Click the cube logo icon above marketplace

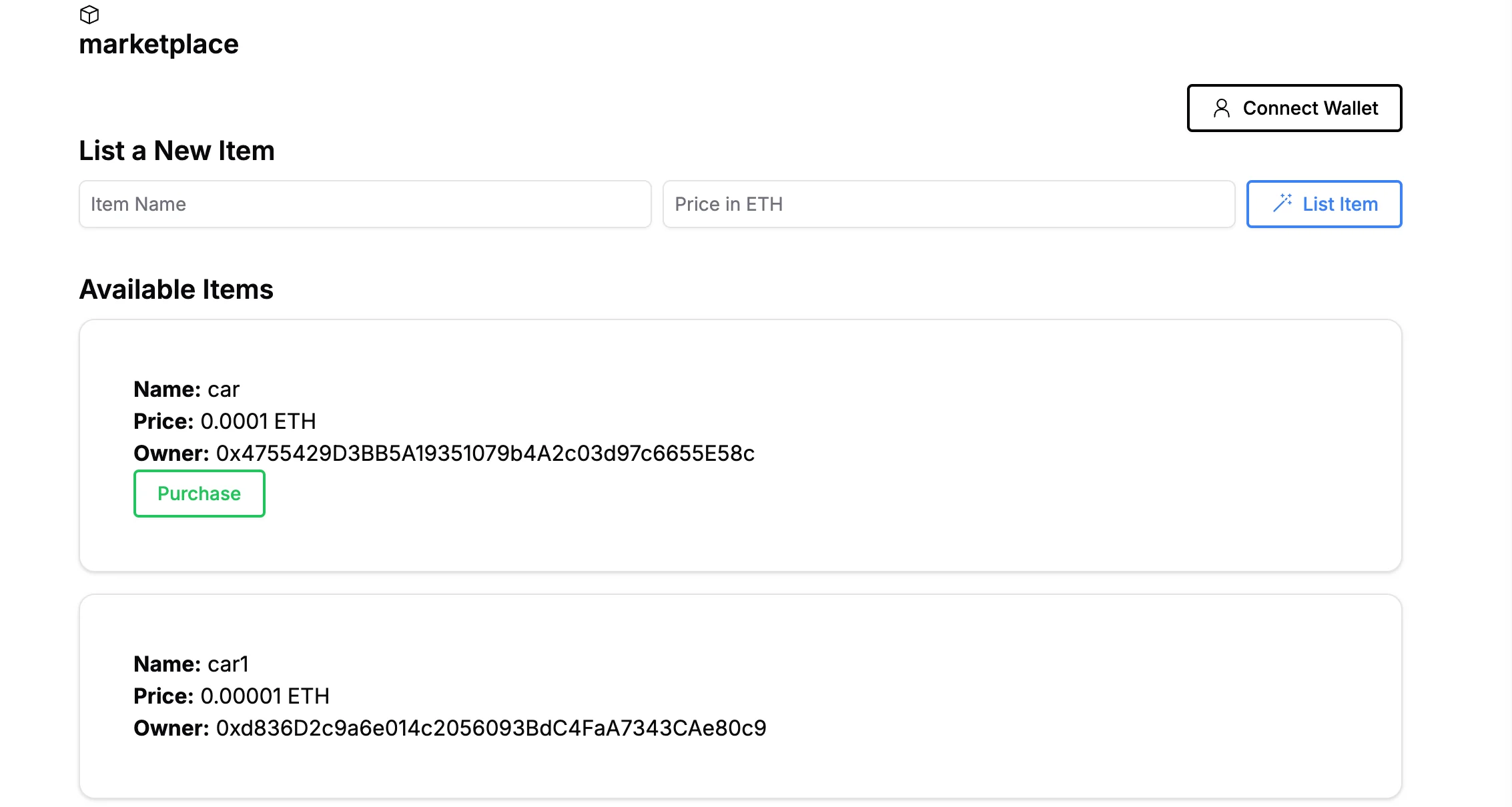click(89, 15)
